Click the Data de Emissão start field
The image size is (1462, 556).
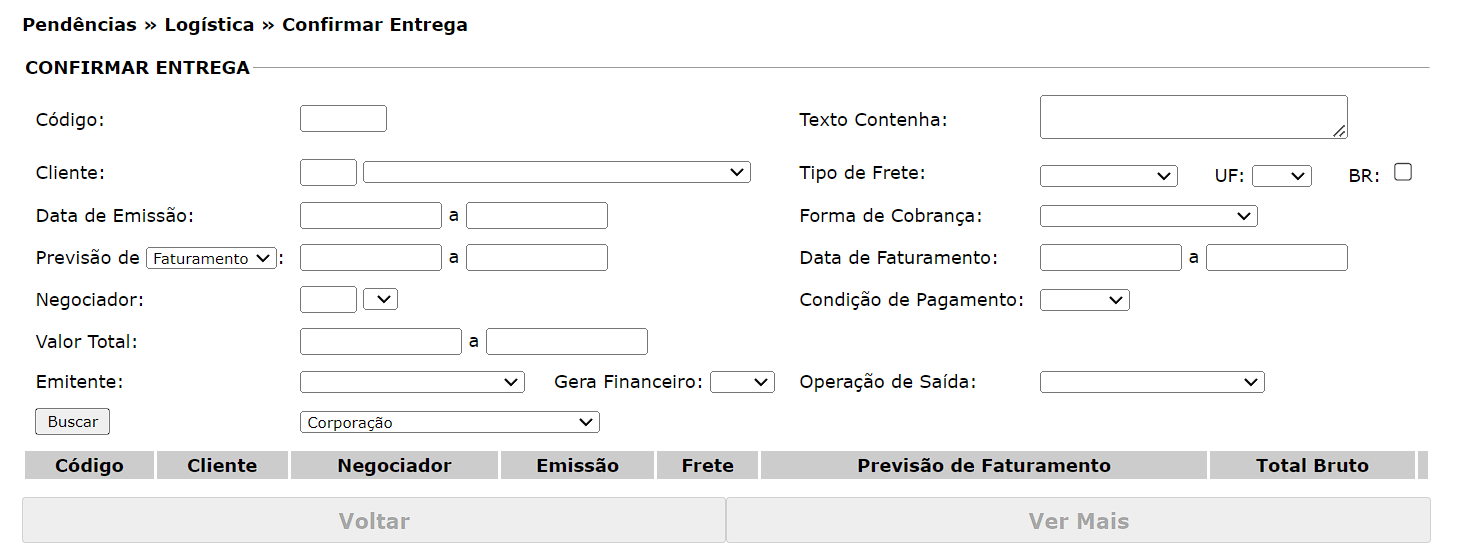click(x=370, y=216)
